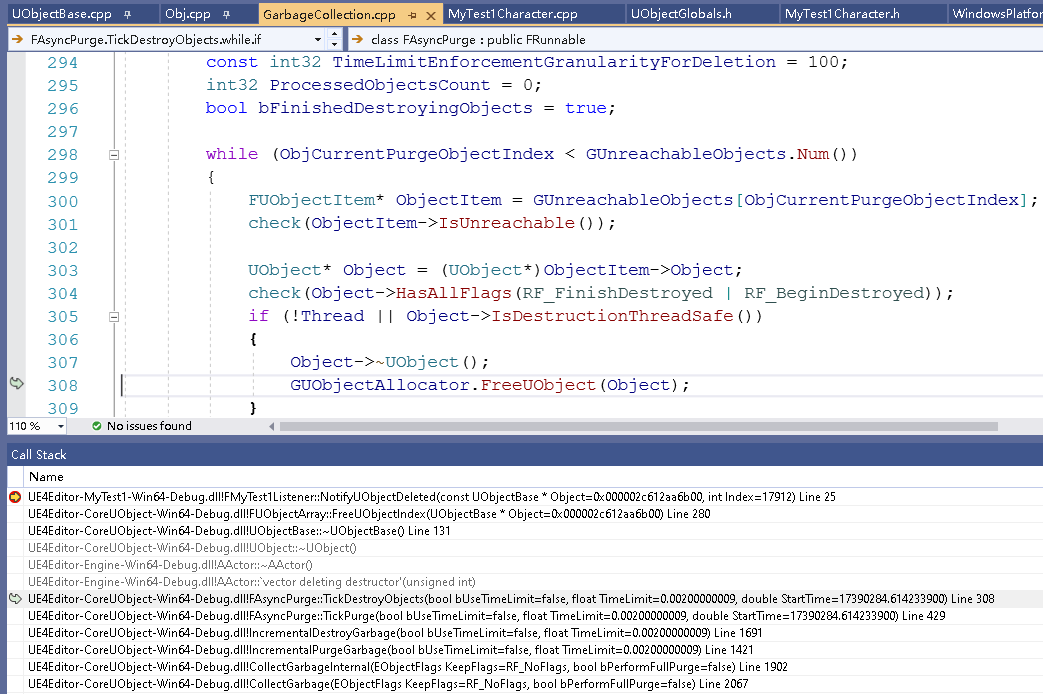
Task: Click the ProcessedObjectsCount variable
Action: (x=380, y=85)
